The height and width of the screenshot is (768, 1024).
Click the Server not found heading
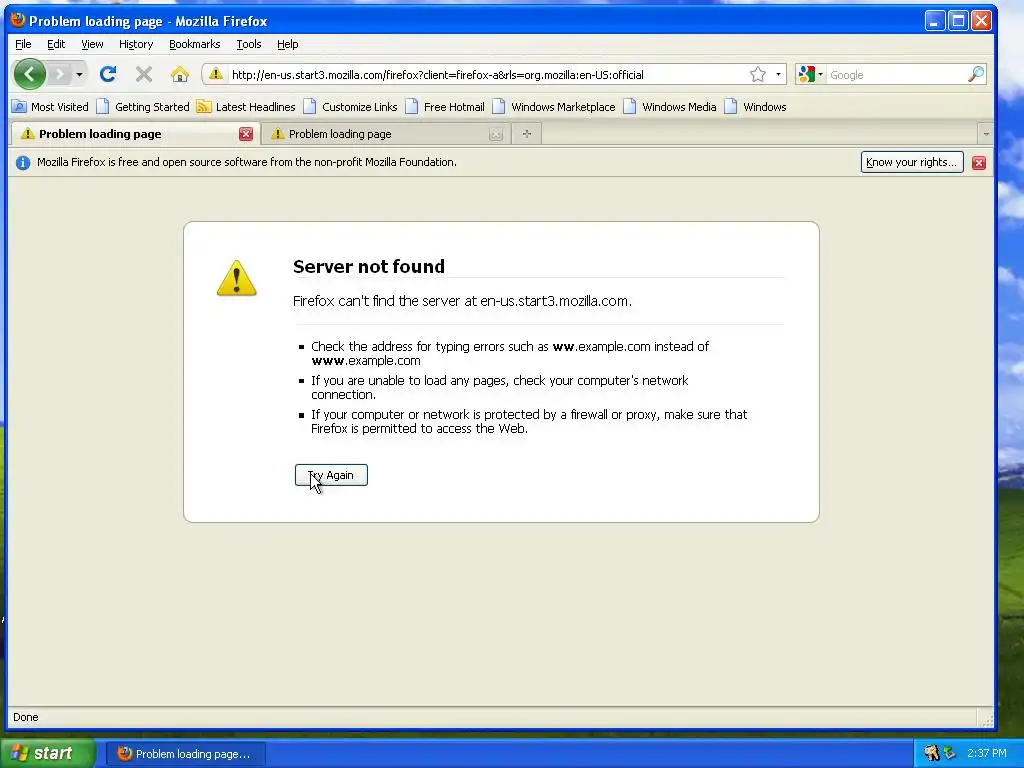(x=368, y=266)
